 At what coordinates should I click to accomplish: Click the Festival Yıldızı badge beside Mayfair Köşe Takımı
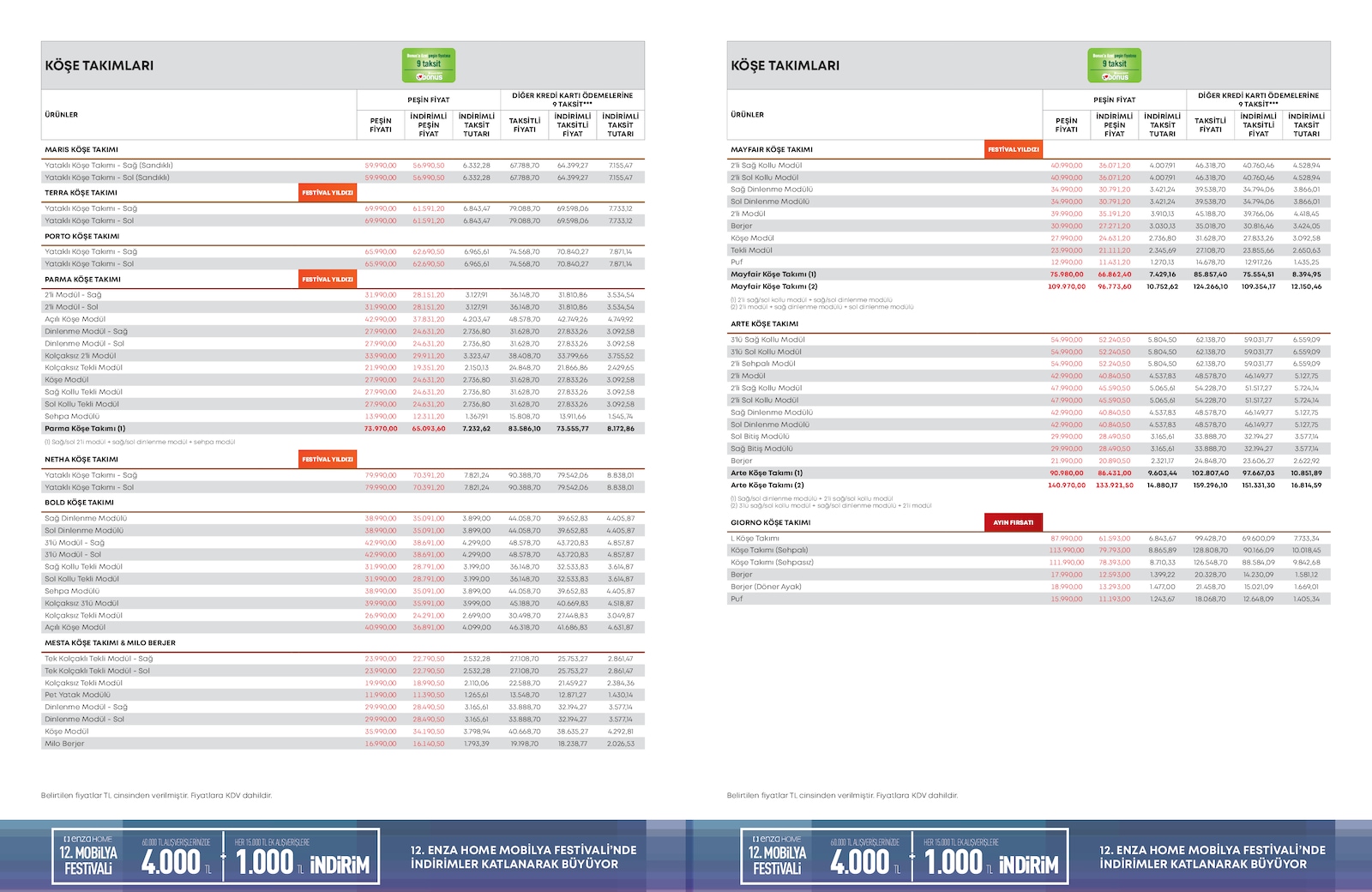point(1014,149)
